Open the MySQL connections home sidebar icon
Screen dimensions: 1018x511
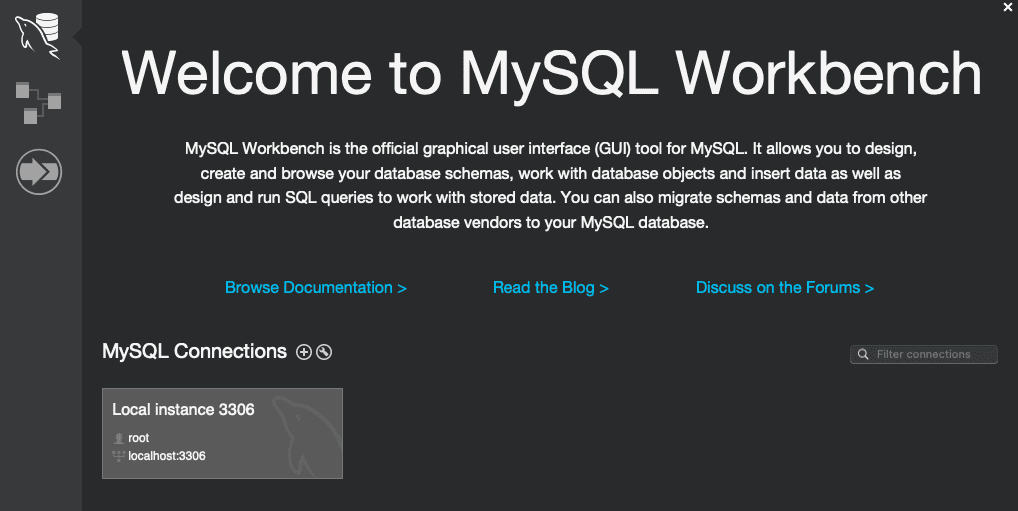tap(38, 36)
